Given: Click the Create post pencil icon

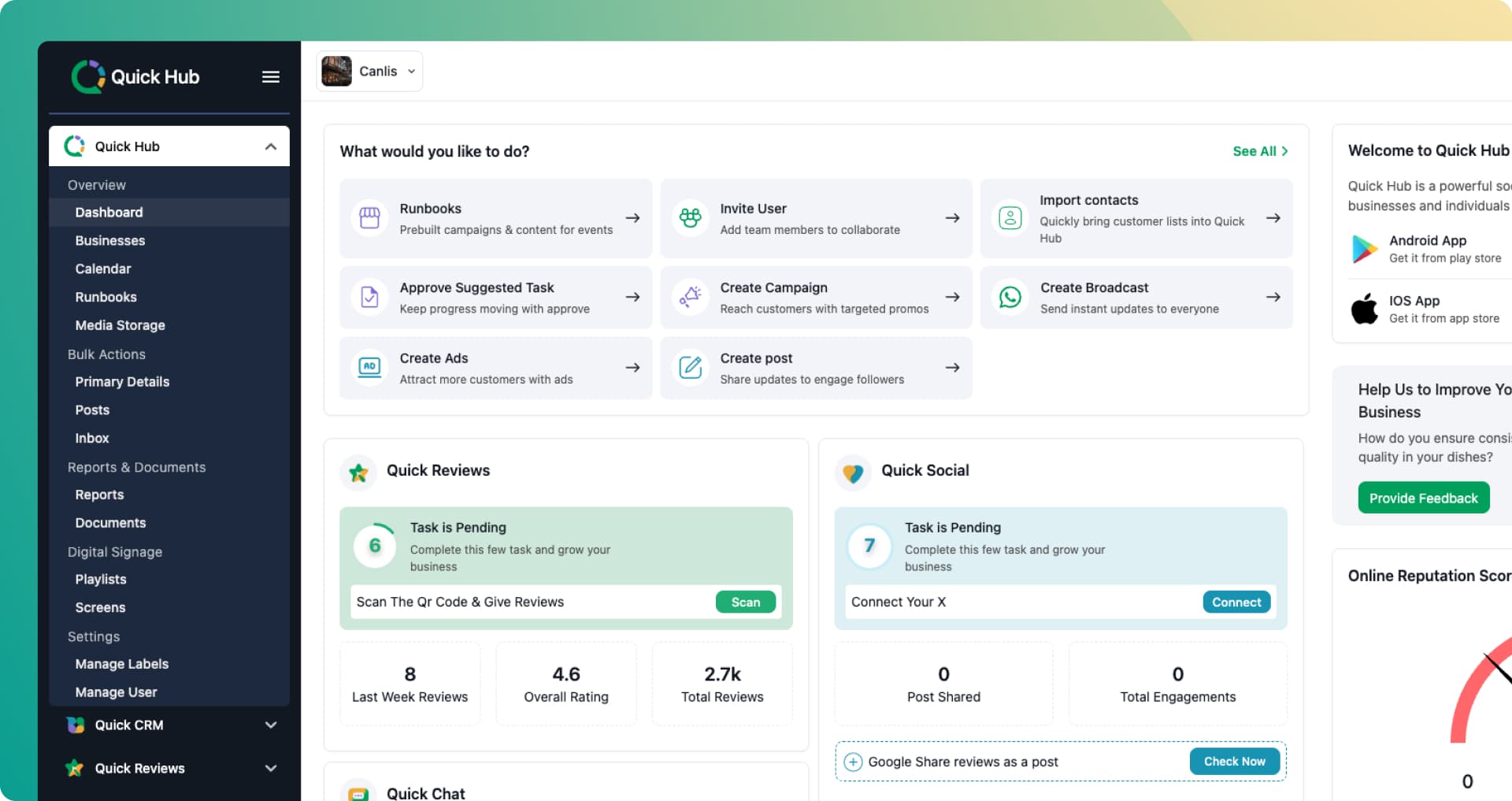Looking at the screenshot, I should (x=690, y=367).
